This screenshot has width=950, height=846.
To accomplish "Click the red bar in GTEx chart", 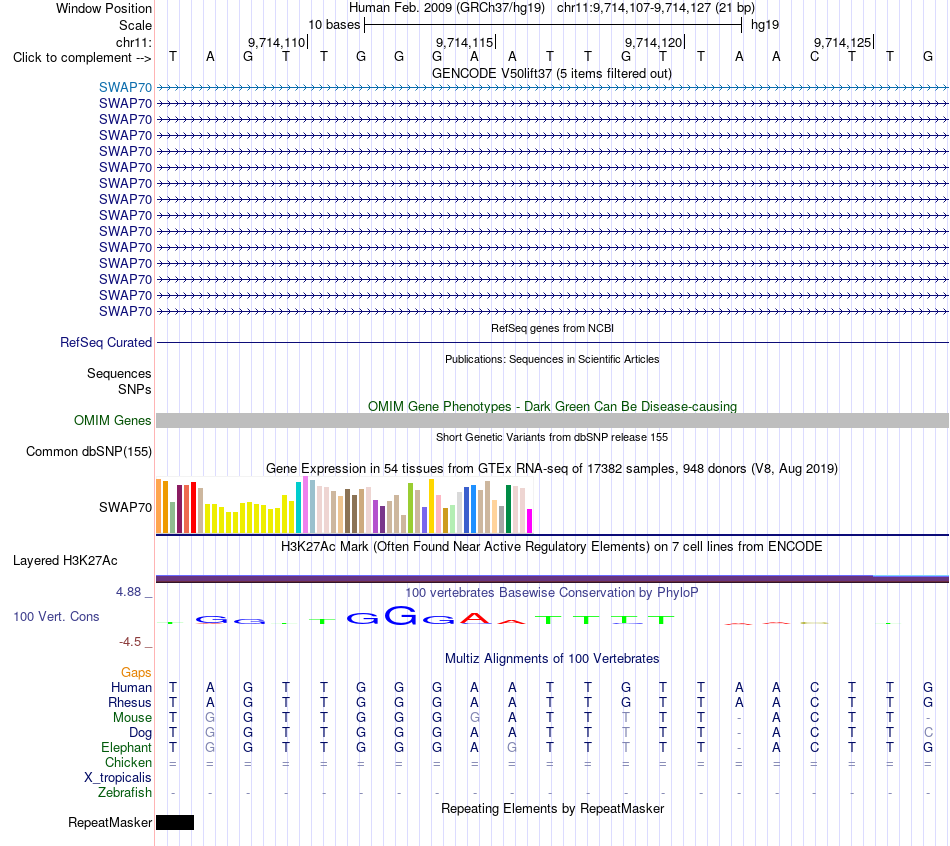I will point(193,508).
